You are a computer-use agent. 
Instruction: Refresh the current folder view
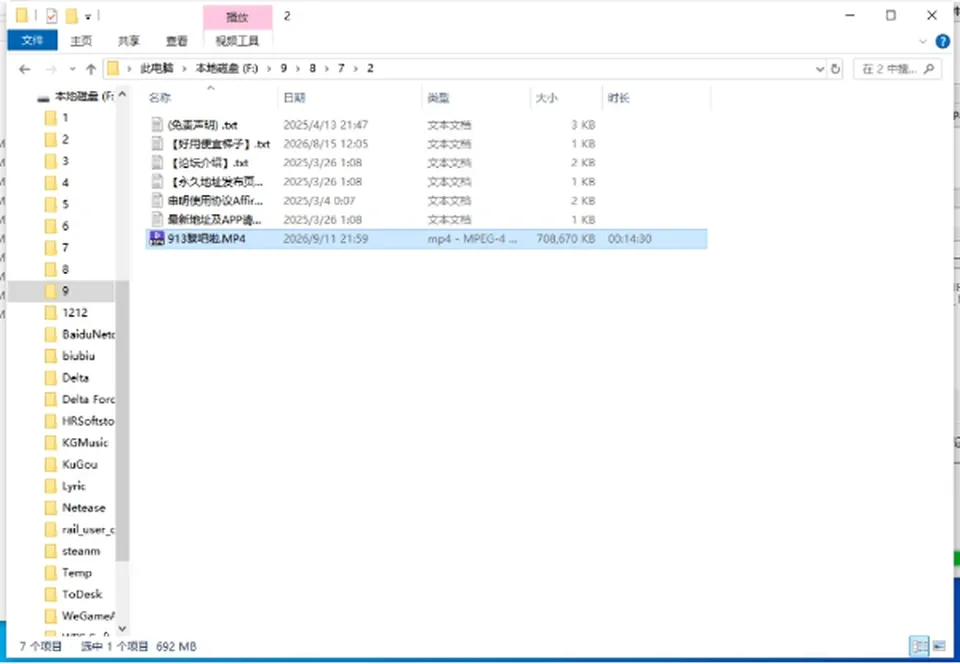[835, 69]
